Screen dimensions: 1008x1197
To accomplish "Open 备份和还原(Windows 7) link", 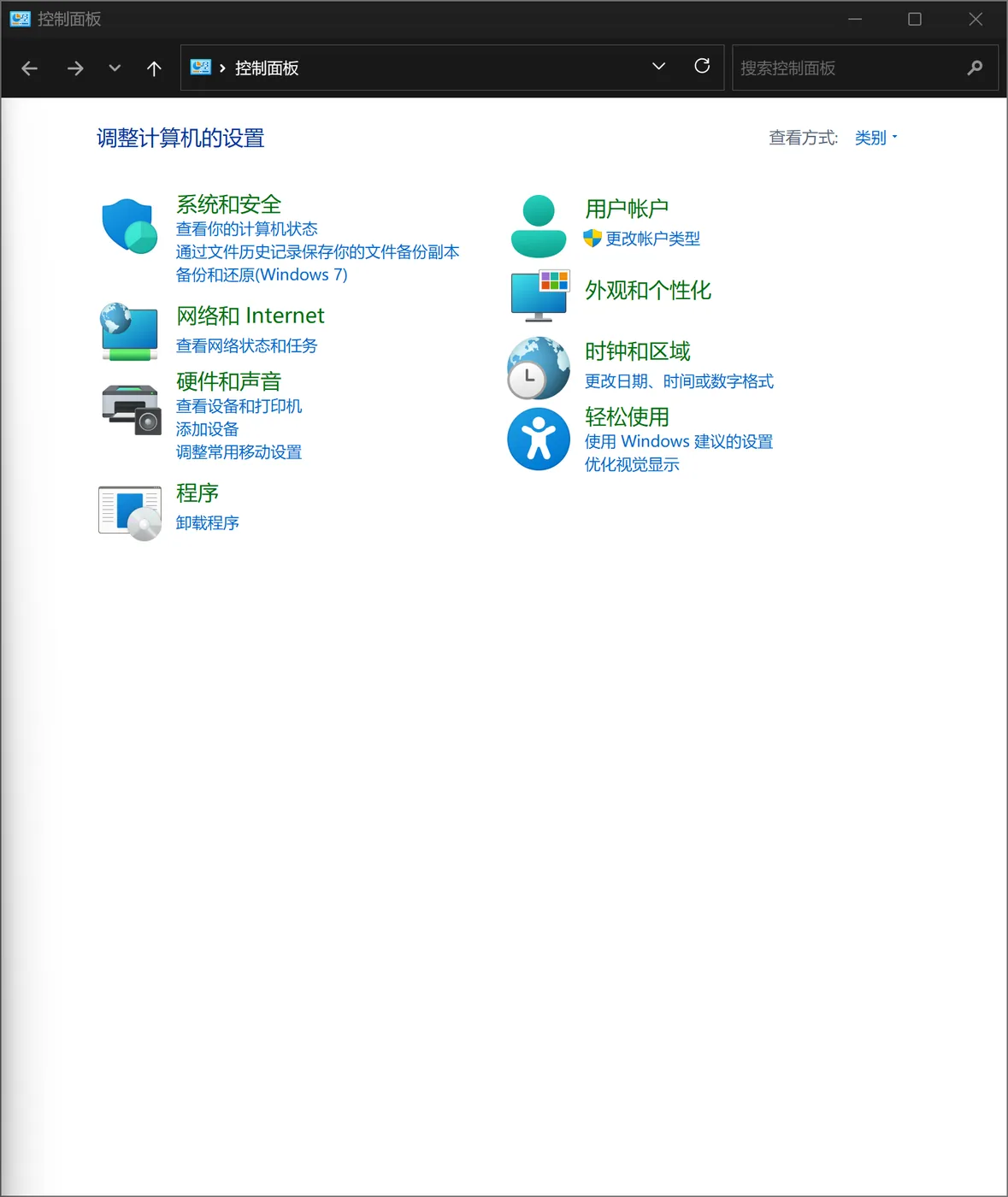I will click(x=262, y=274).
